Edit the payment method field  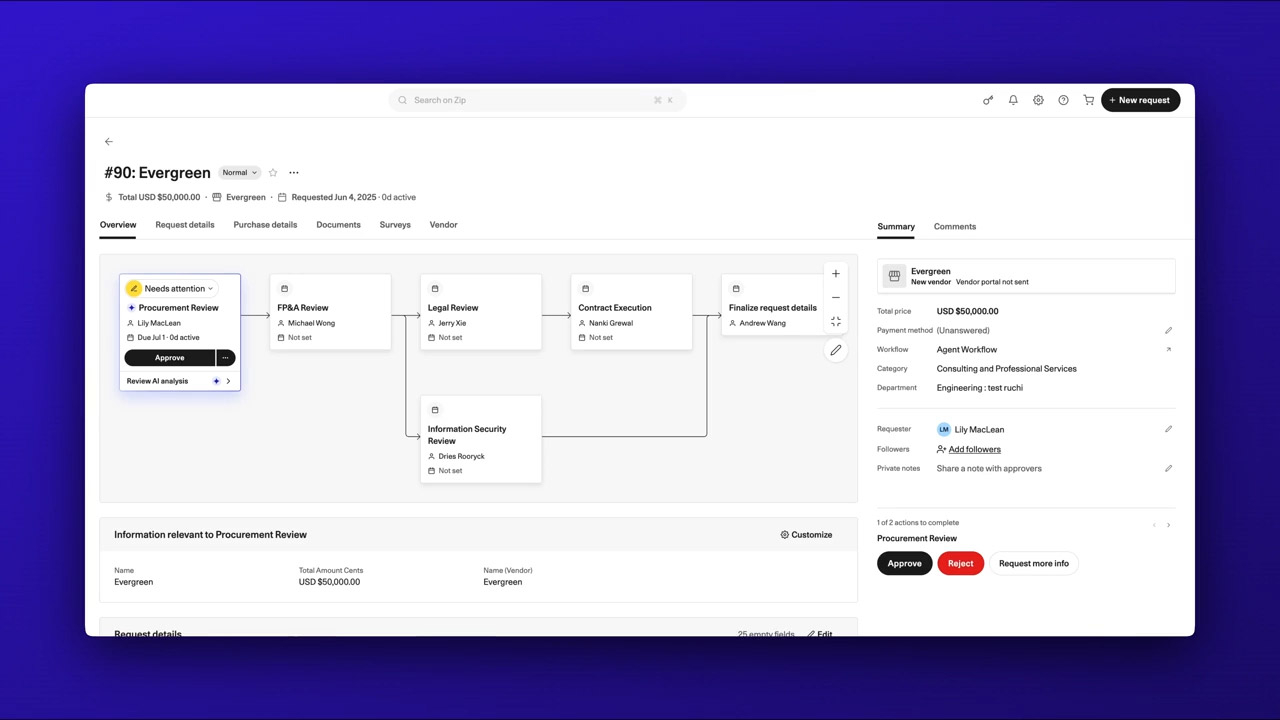tap(1168, 330)
